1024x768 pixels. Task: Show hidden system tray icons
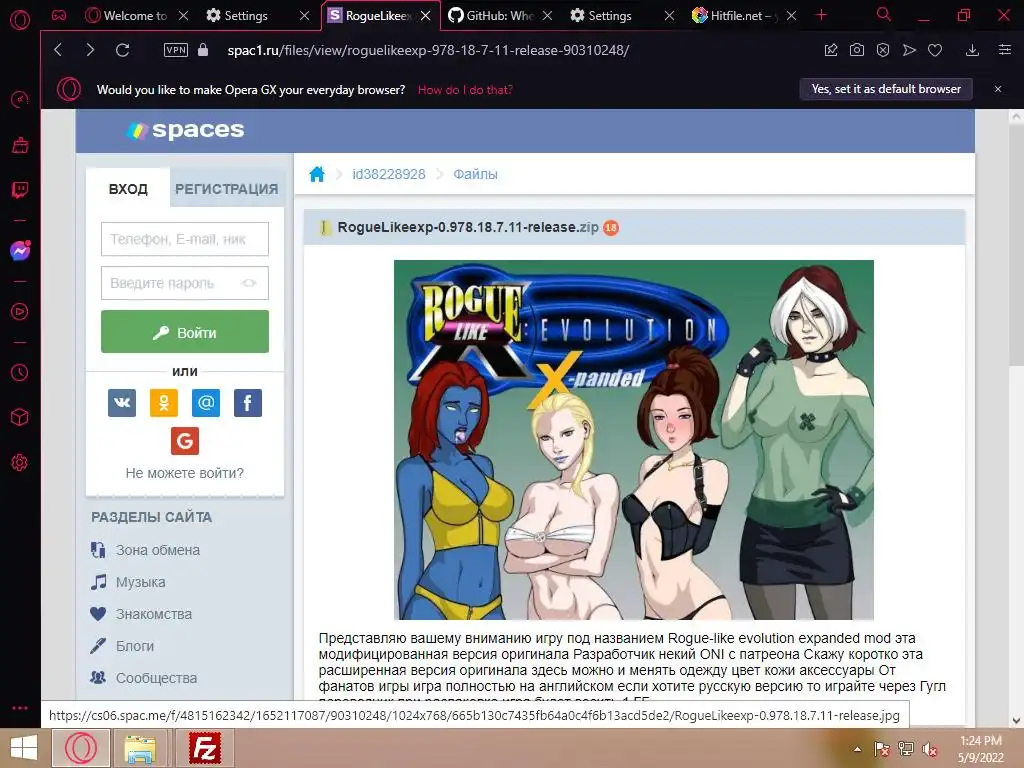[x=857, y=749]
